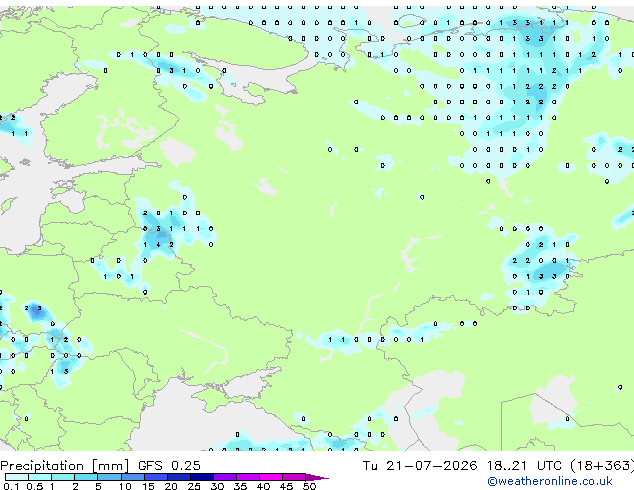
Task: Pick the legend swatch between 40 and 45
Action: (271, 477)
